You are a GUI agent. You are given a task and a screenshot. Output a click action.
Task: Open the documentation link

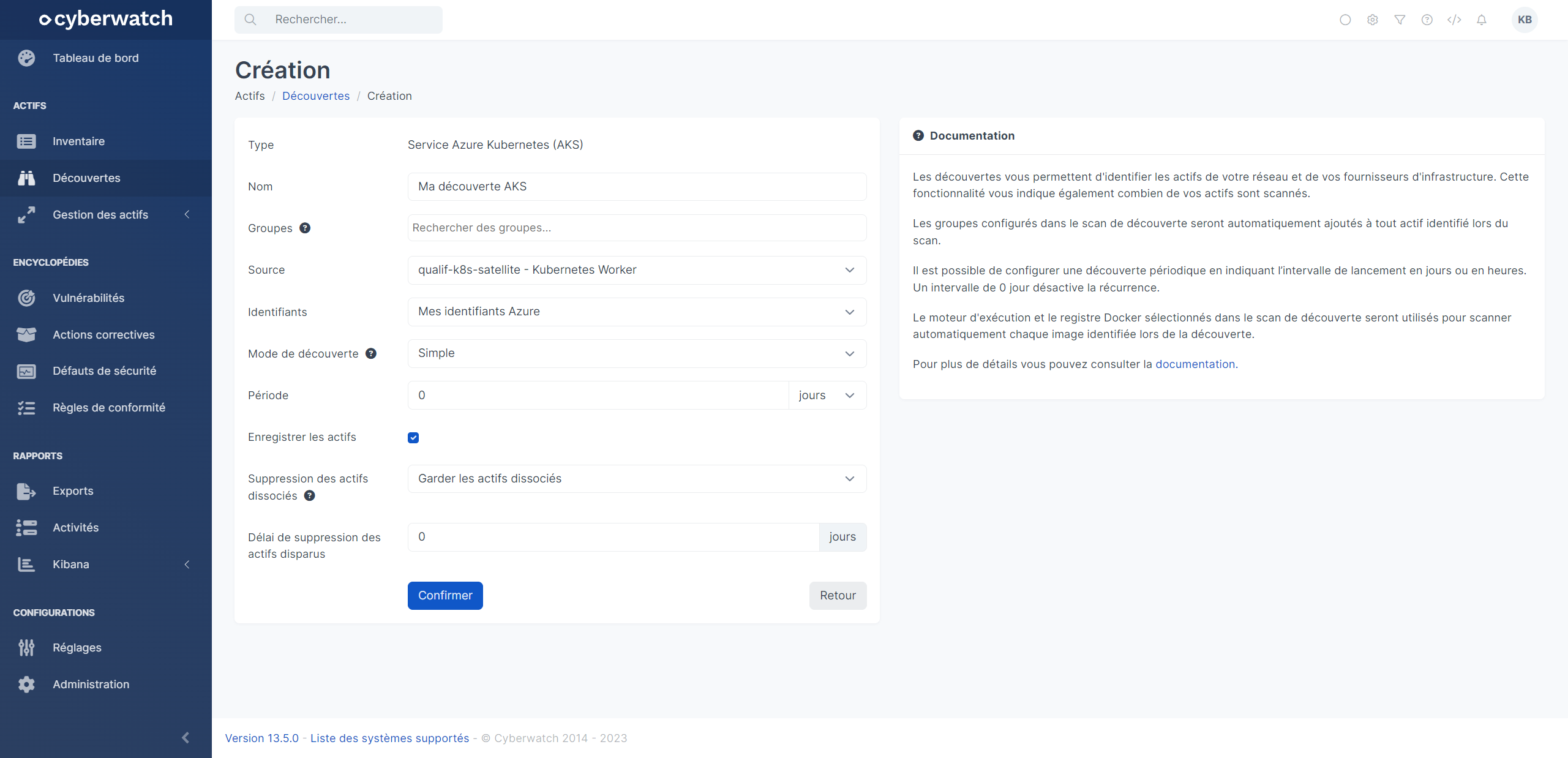point(1195,364)
